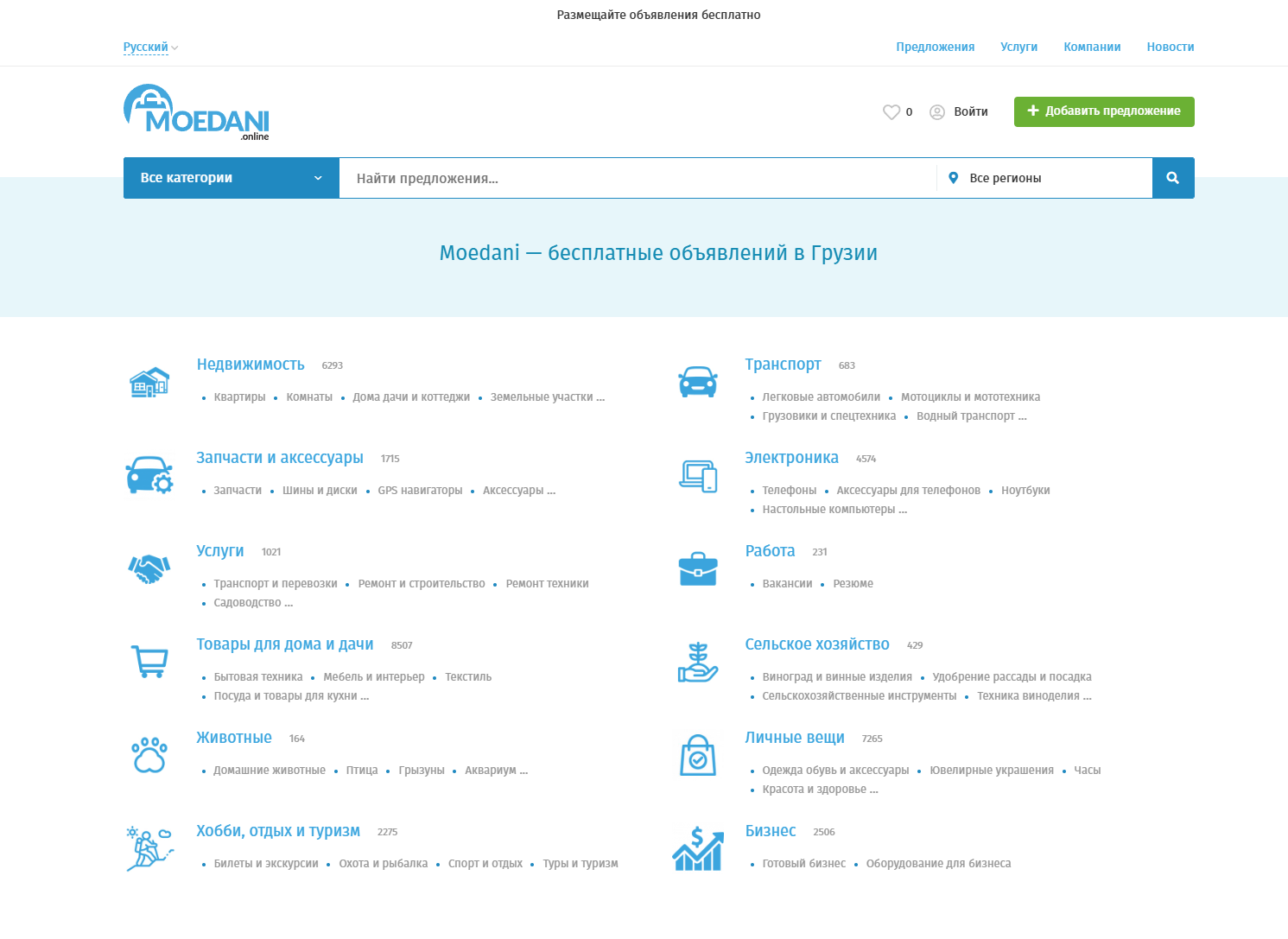Open the Предложения menu item
1288x939 pixels.
[936, 48]
